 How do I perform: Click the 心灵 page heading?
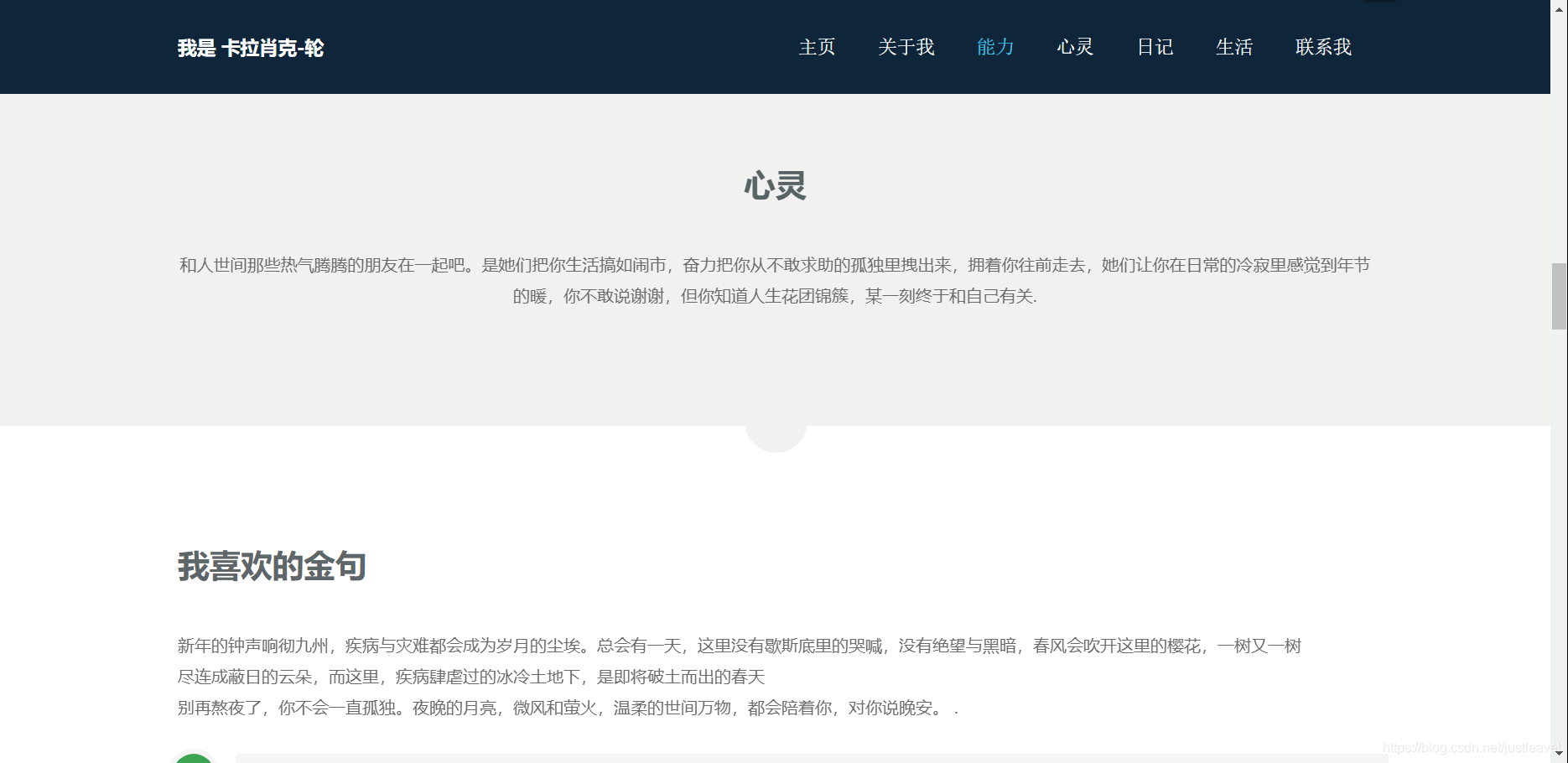776,186
